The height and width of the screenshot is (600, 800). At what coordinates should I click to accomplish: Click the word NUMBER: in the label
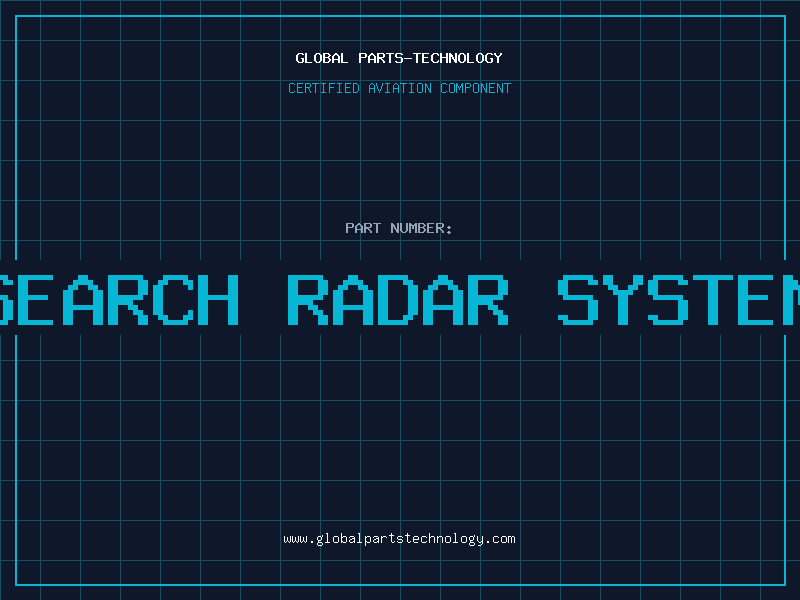[x=421, y=228]
